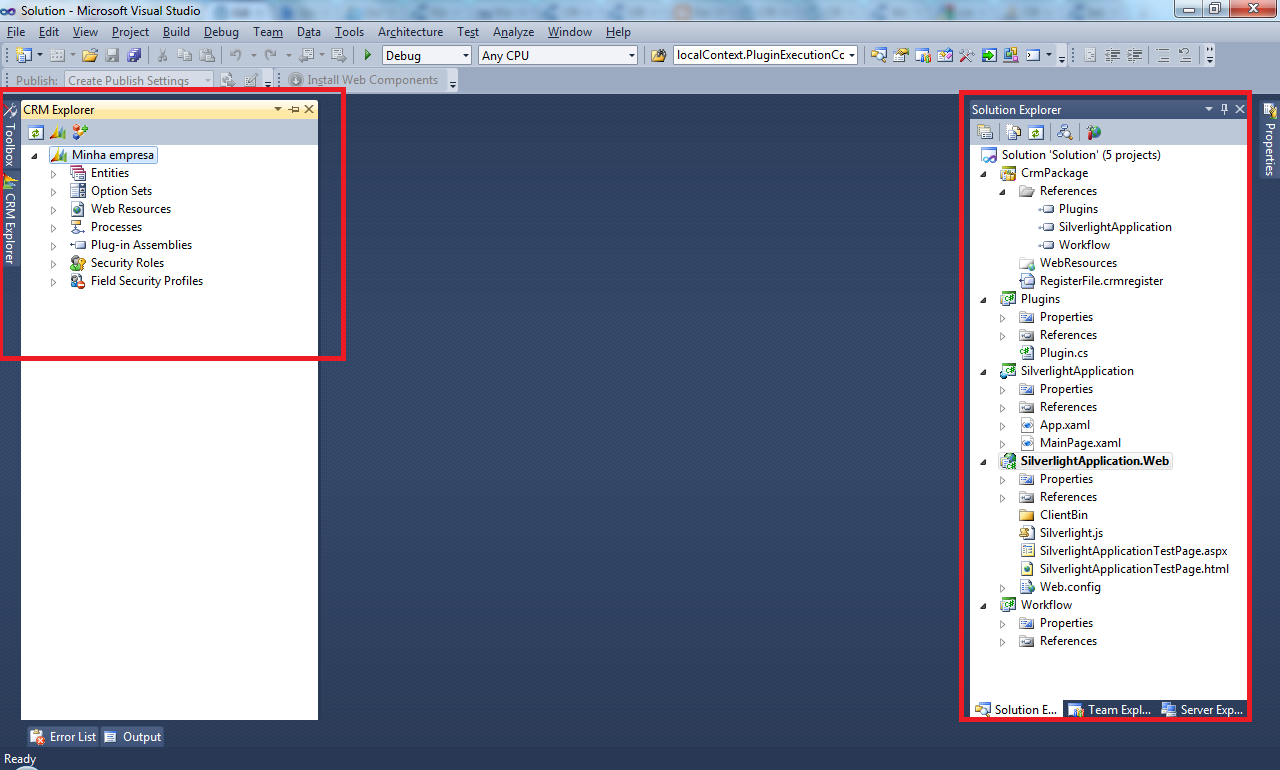Toggle auto-hide pin on CRM Explorer
The image size is (1280, 770).
[294, 110]
